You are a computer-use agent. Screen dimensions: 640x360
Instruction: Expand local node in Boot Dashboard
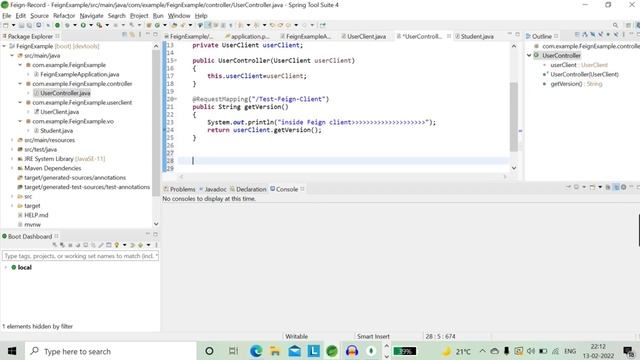point(6,267)
